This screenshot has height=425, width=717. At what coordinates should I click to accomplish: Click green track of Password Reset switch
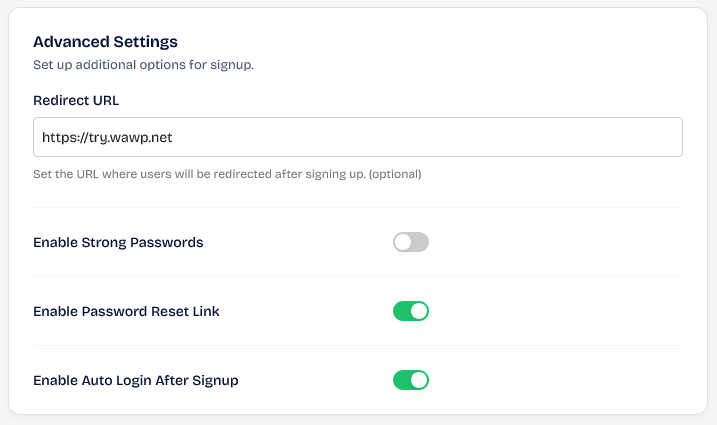(x=401, y=311)
